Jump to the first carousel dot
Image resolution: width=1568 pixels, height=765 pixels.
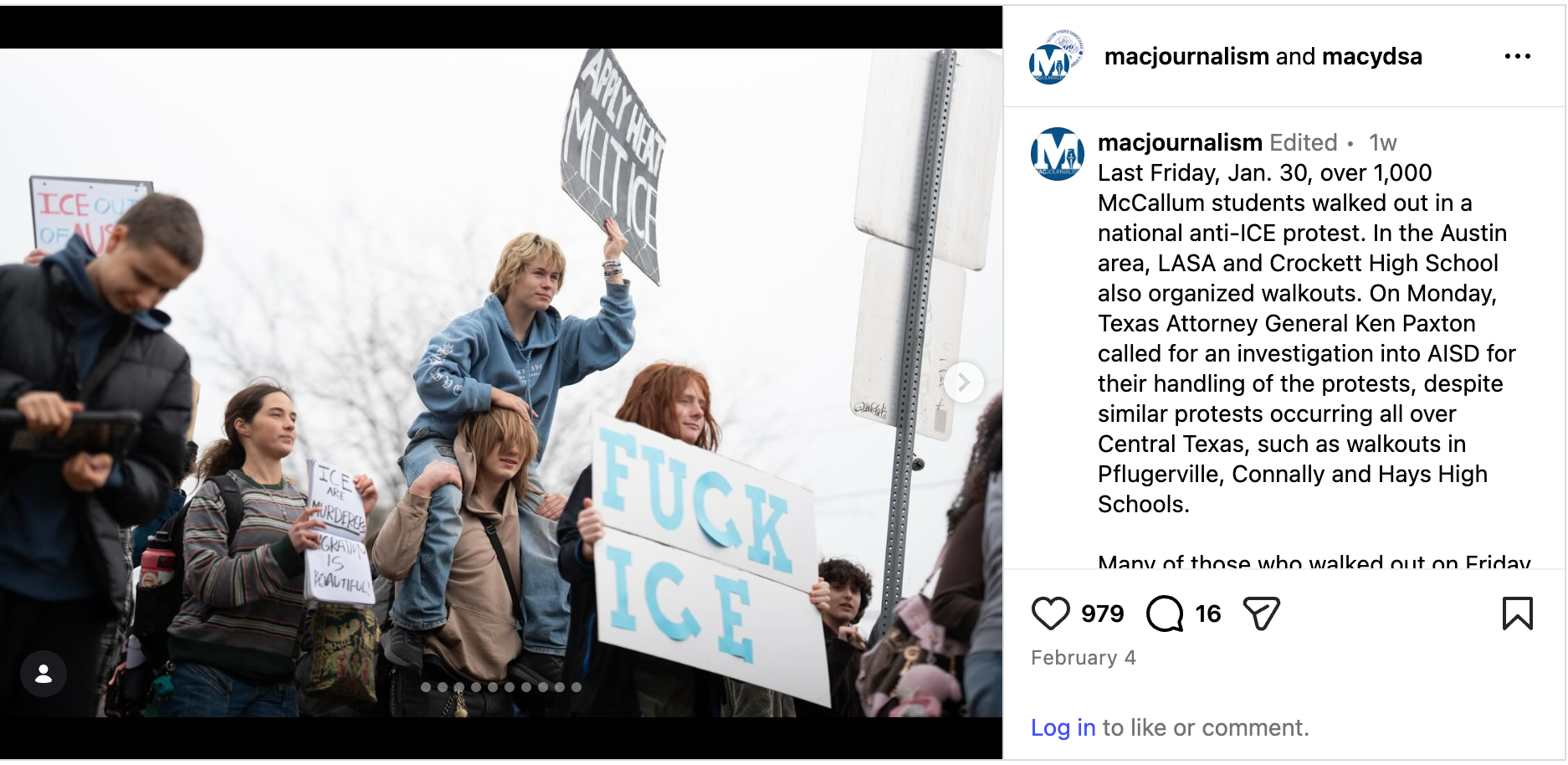(426, 687)
